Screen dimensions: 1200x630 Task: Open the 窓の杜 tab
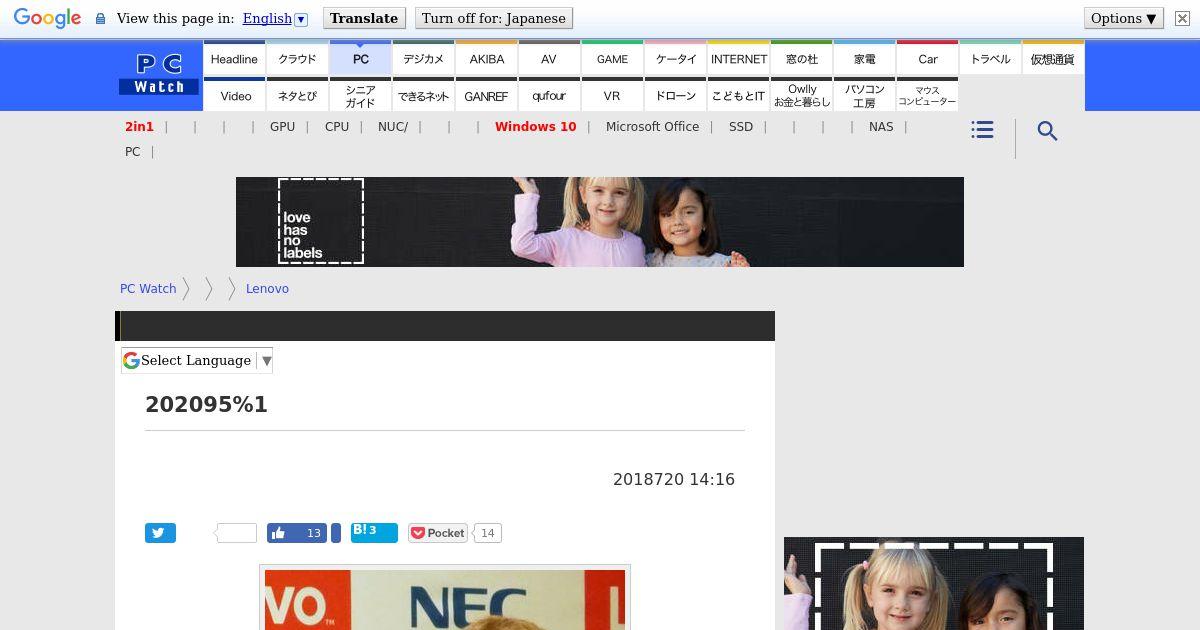tap(802, 58)
